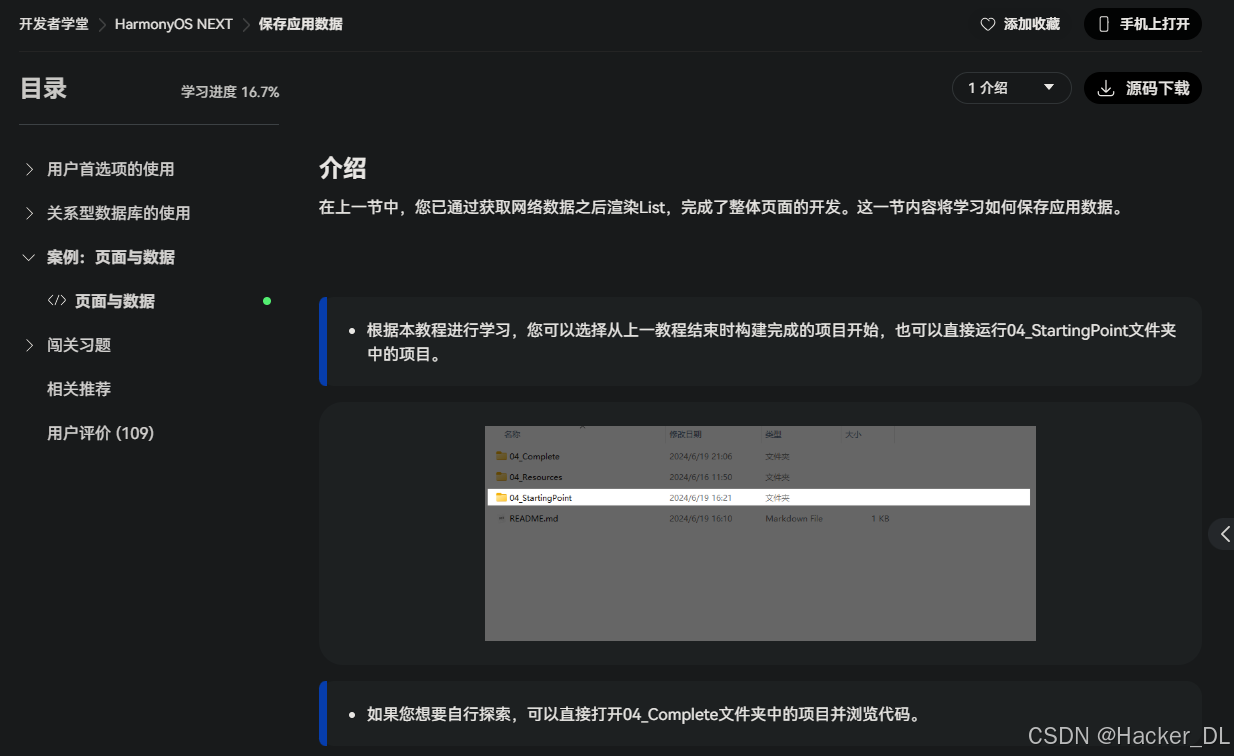Click the green status dot on 页面与数据

point(267,301)
